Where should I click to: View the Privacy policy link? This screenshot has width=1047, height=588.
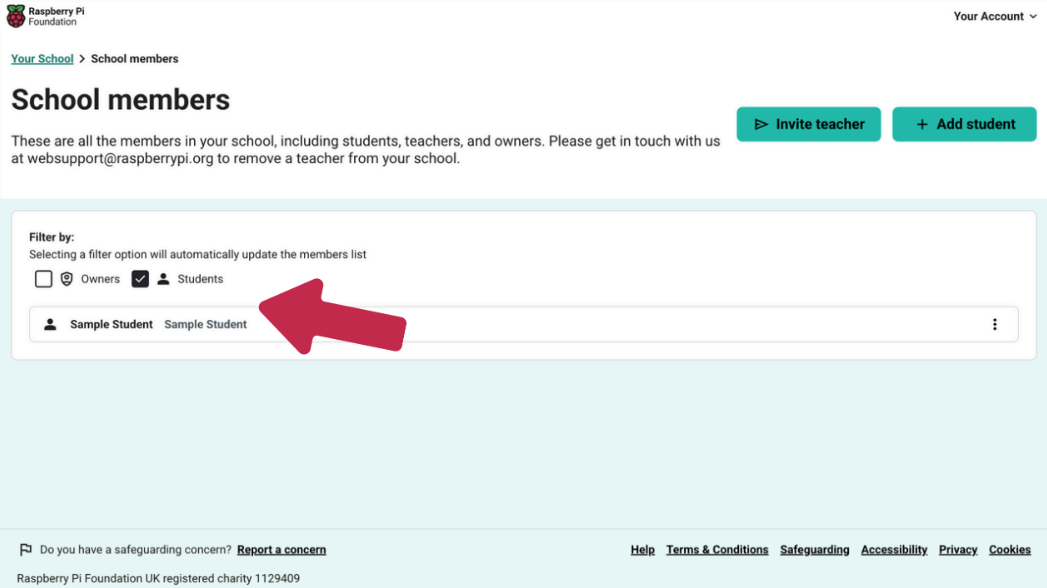click(957, 550)
